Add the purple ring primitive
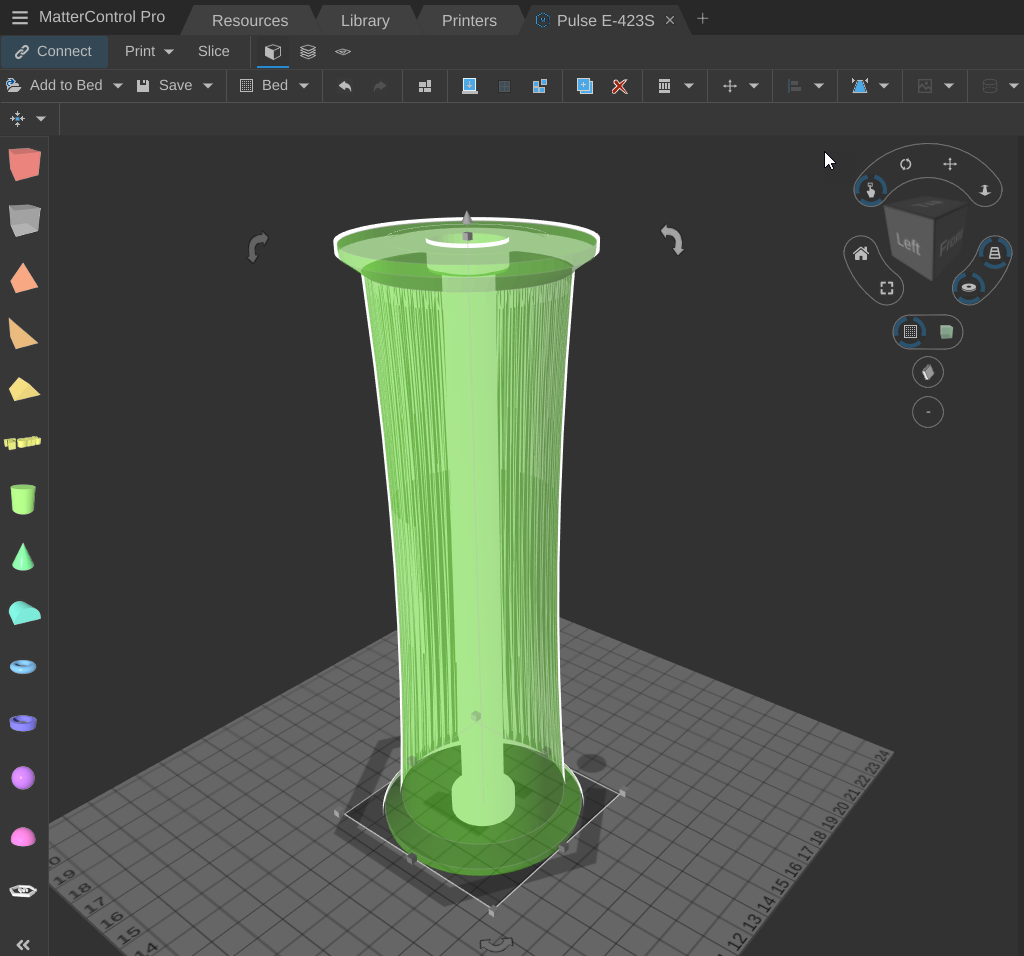This screenshot has width=1024, height=956. (x=23, y=723)
